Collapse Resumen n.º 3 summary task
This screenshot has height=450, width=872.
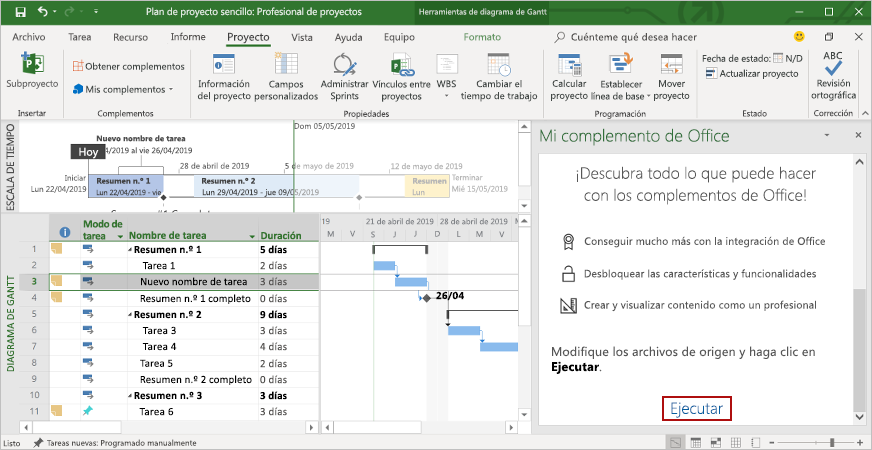(130, 396)
